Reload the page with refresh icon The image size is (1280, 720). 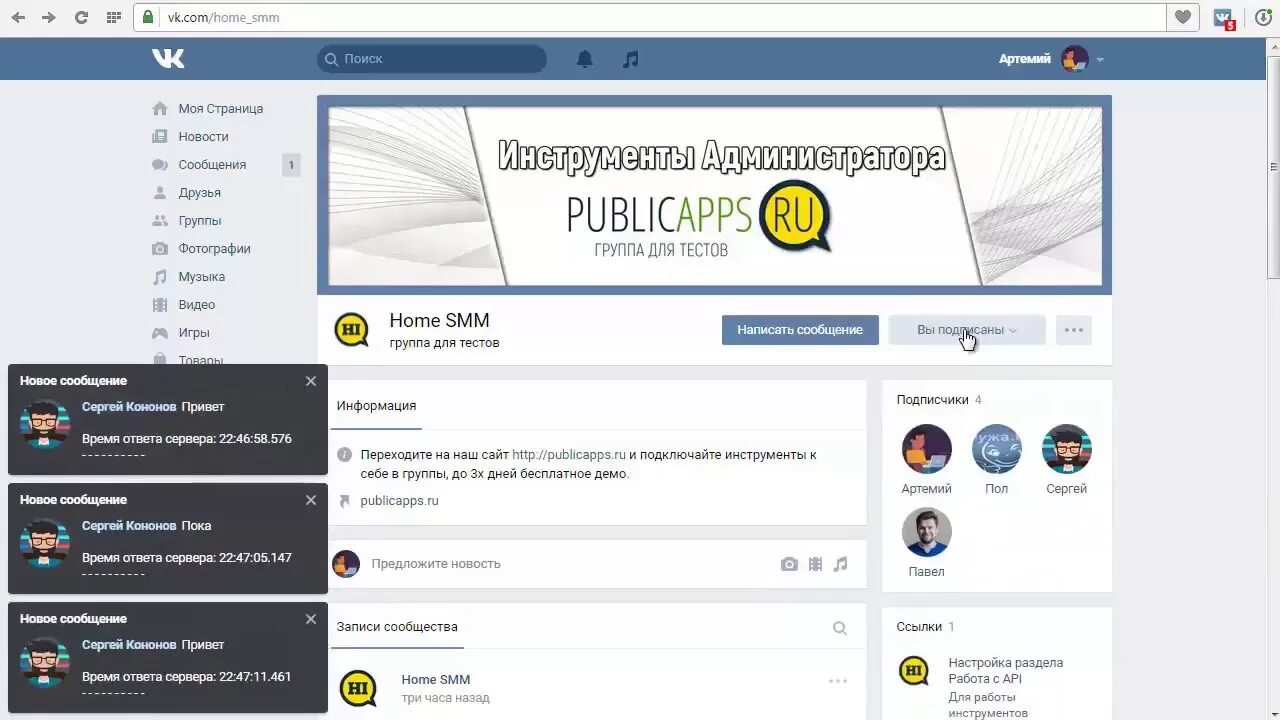tap(82, 17)
